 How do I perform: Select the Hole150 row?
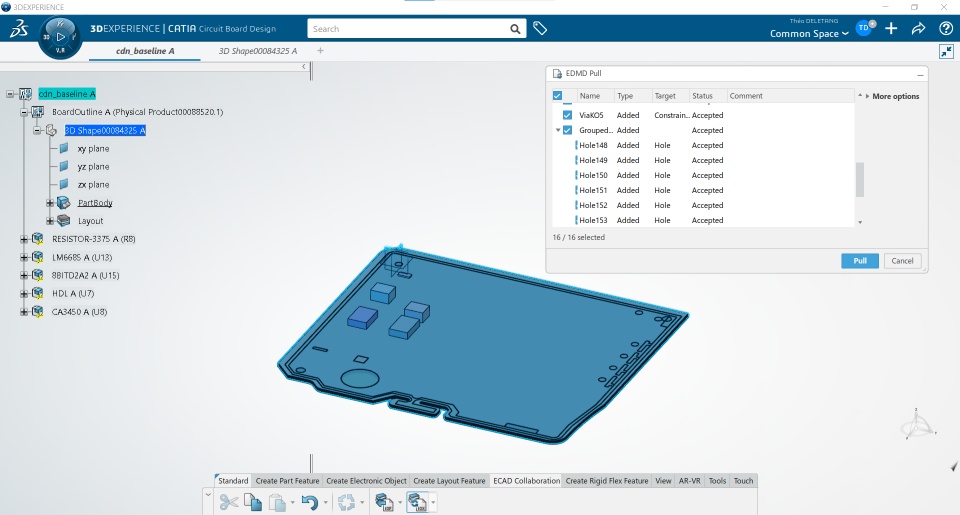coord(703,175)
